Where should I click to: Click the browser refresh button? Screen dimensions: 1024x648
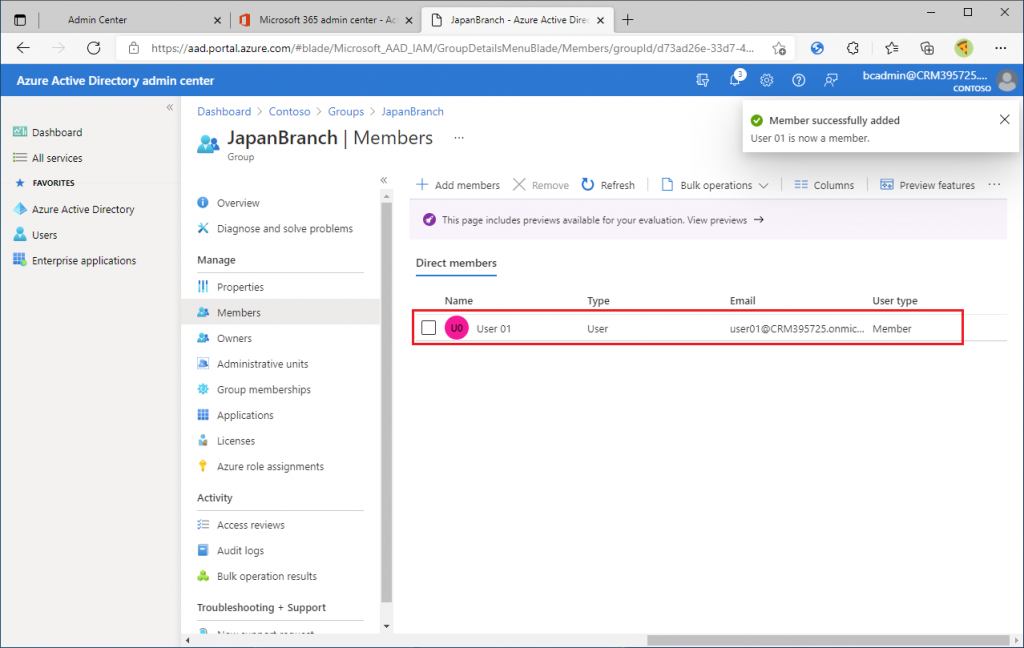(94, 48)
